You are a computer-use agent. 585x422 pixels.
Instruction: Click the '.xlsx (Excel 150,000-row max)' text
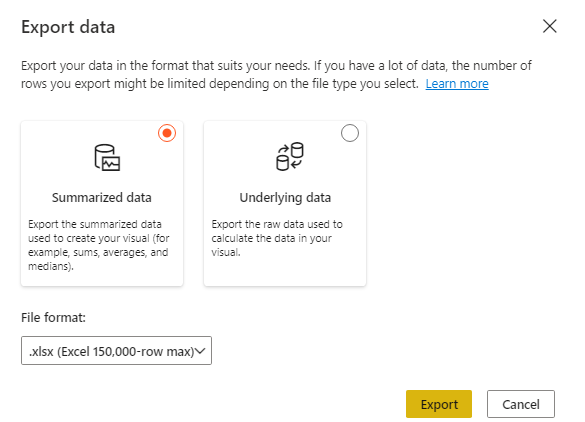coord(112,351)
